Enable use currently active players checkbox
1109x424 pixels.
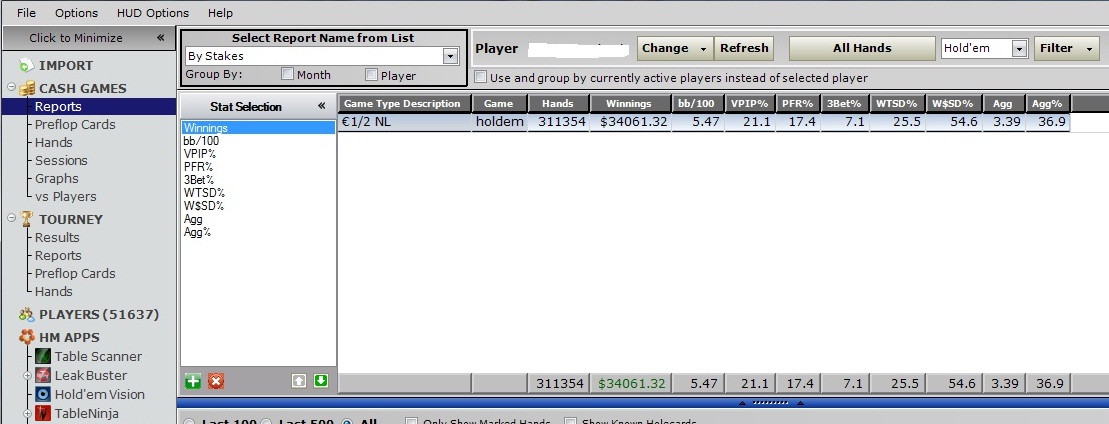pyautogui.click(x=481, y=76)
